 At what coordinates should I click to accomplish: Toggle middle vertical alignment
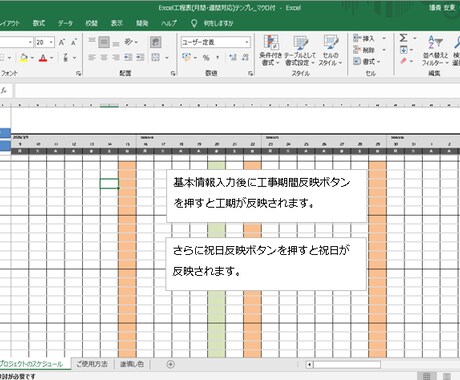[x=104, y=42]
